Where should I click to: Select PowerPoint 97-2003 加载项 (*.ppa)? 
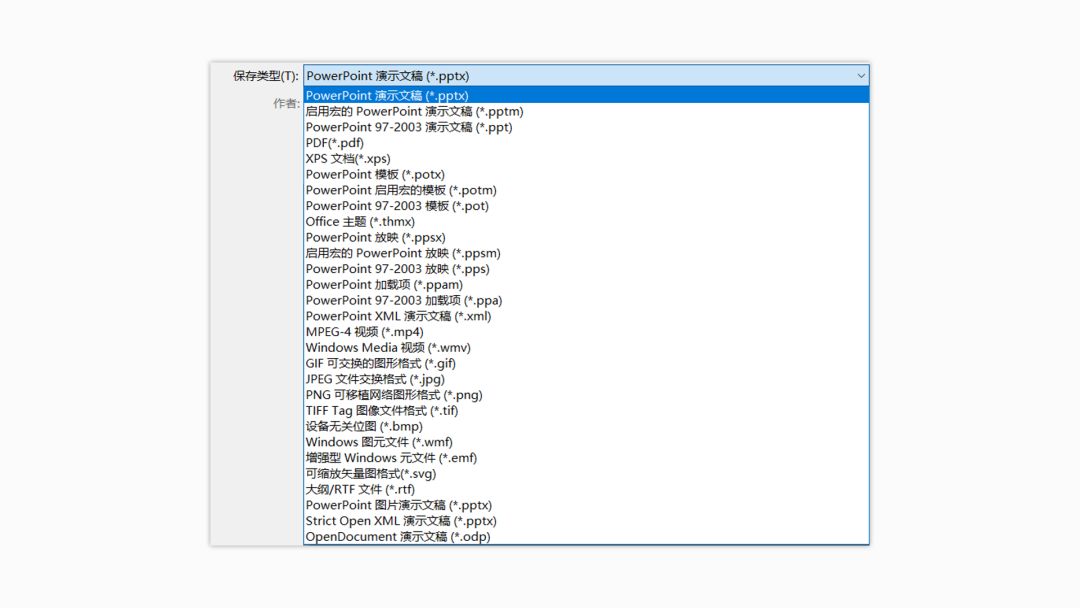click(586, 301)
